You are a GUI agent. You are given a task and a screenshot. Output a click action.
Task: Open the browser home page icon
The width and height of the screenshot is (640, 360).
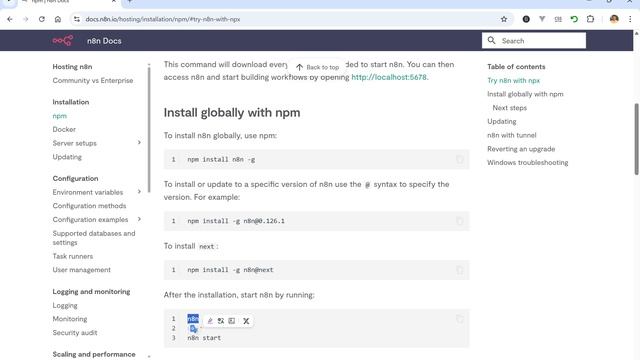click(58, 19)
